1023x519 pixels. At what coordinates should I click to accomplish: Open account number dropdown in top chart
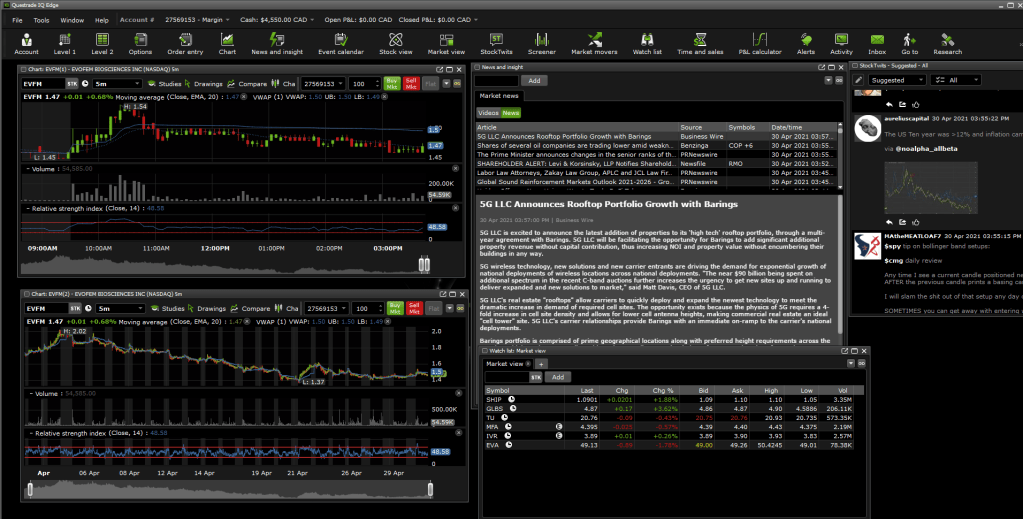click(x=340, y=84)
